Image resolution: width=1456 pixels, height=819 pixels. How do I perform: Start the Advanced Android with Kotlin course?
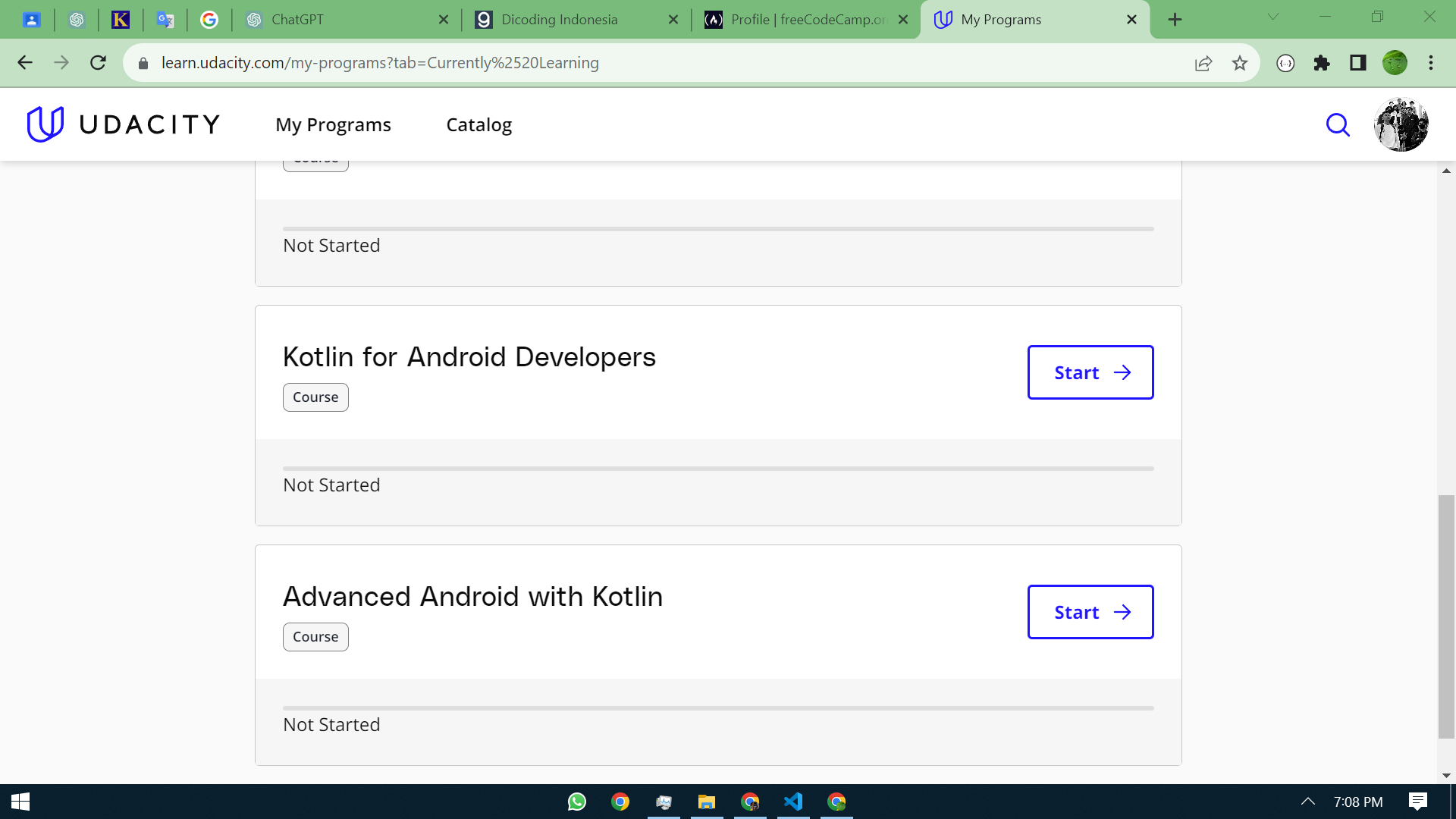pyautogui.click(x=1090, y=612)
